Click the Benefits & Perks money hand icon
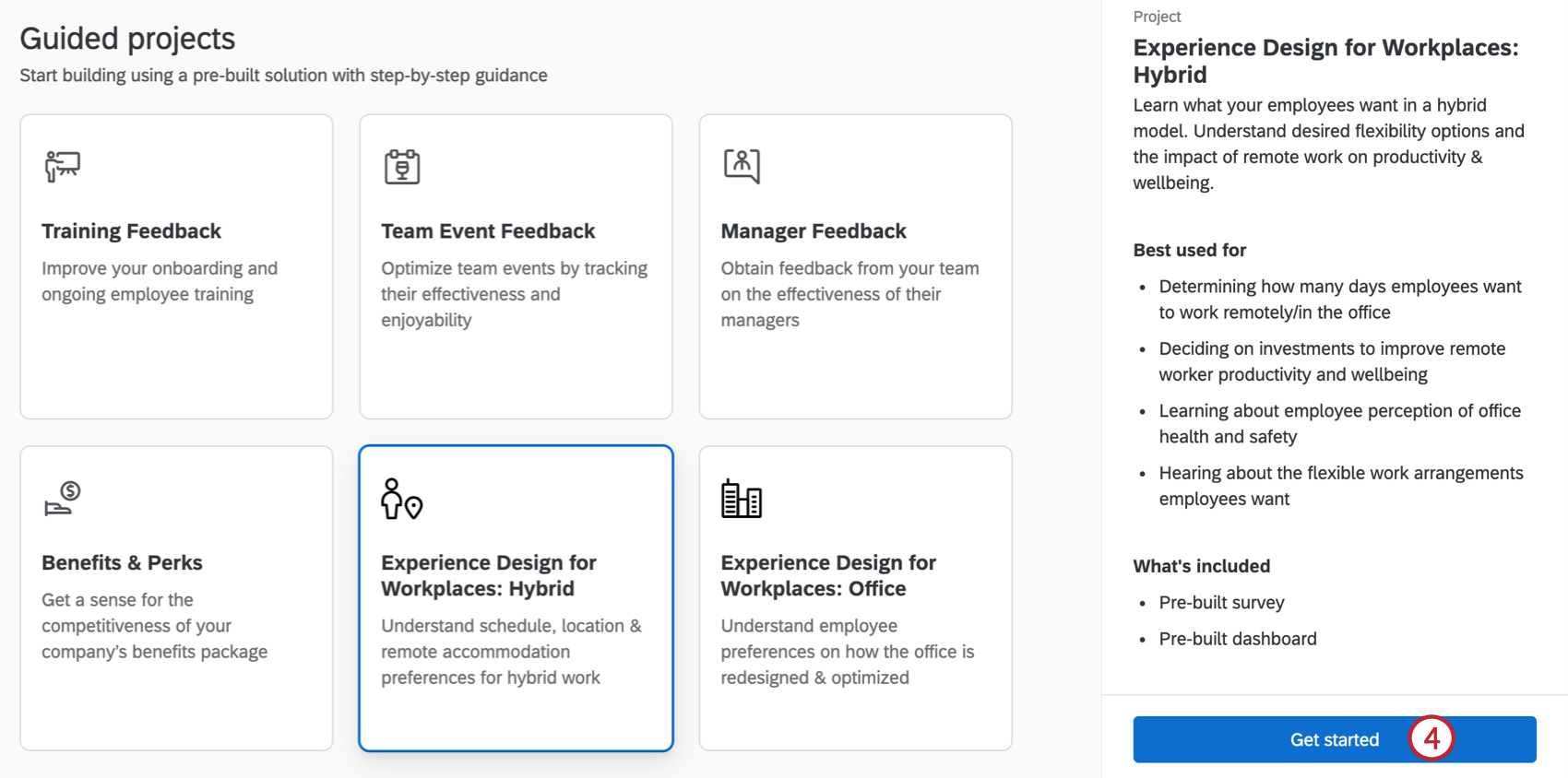Screen dimensions: 1568x778 pyautogui.click(x=63, y=499)
